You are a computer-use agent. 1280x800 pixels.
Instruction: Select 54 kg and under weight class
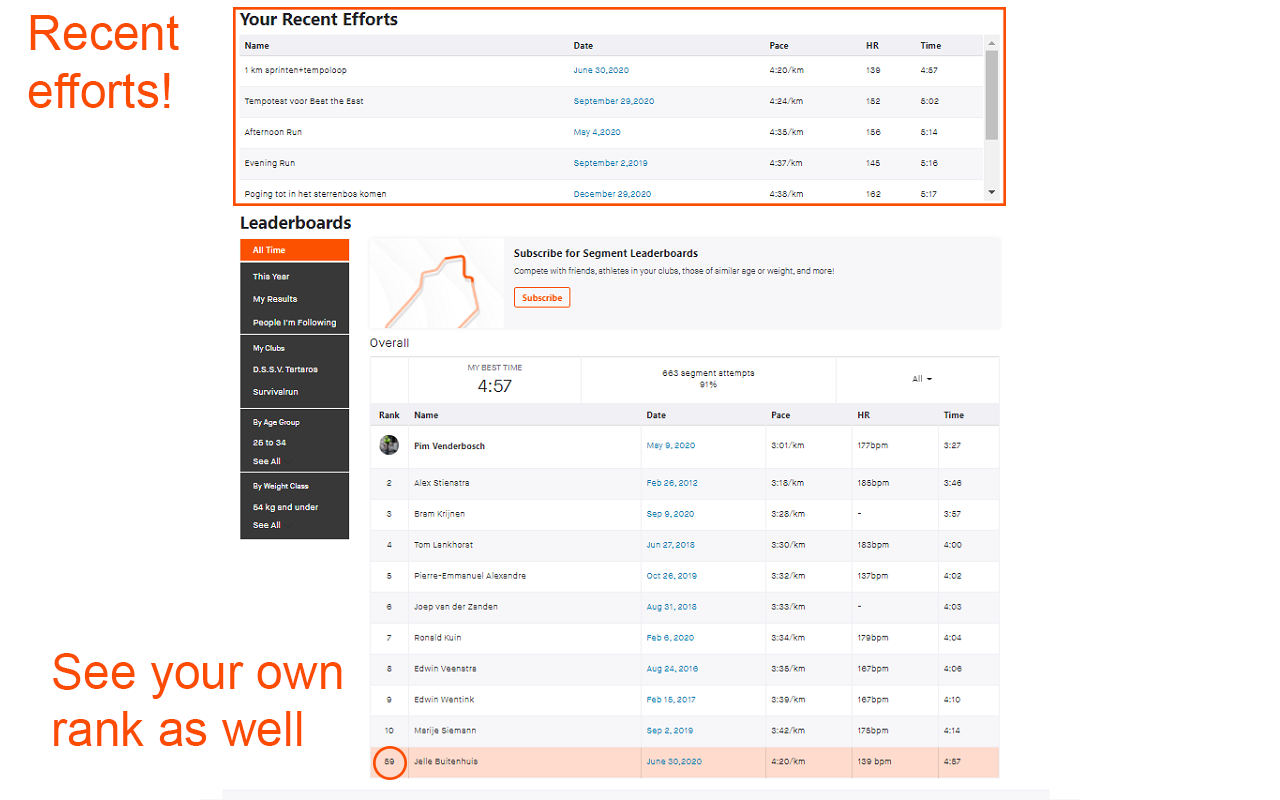(285, 507)
